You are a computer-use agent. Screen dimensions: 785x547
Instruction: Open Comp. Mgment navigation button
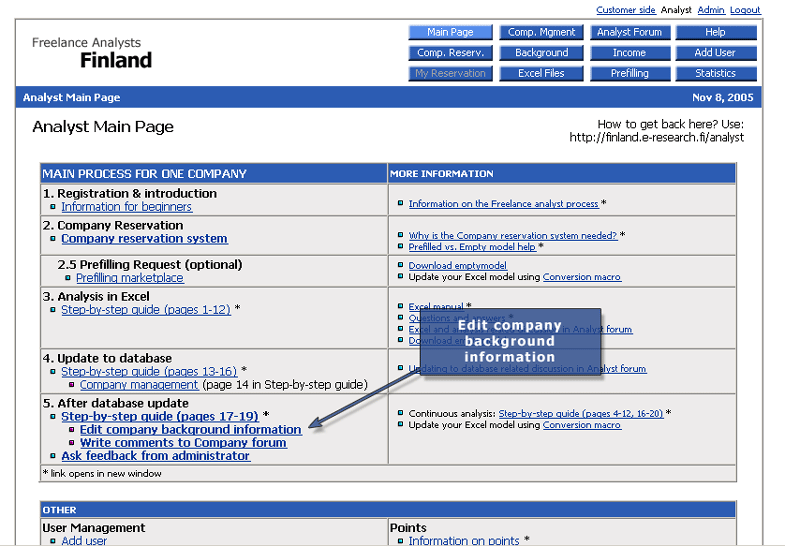[x=541, y=33]
